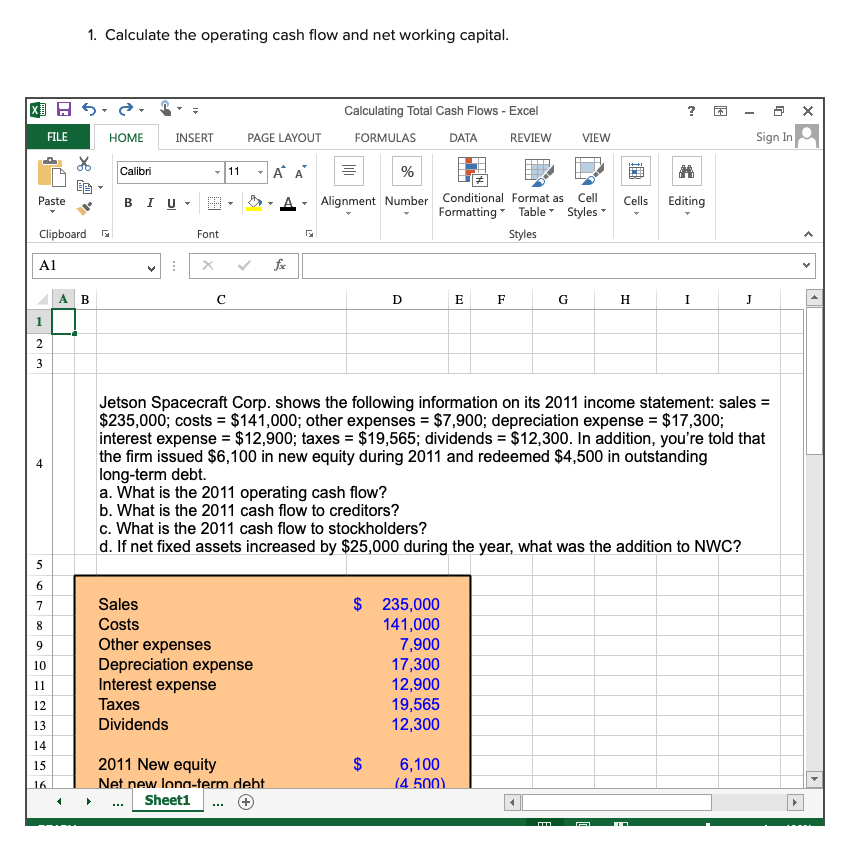The image size is (859, 845).
Task: Toggle bold formatting
Action: click(x=127, y=202)
